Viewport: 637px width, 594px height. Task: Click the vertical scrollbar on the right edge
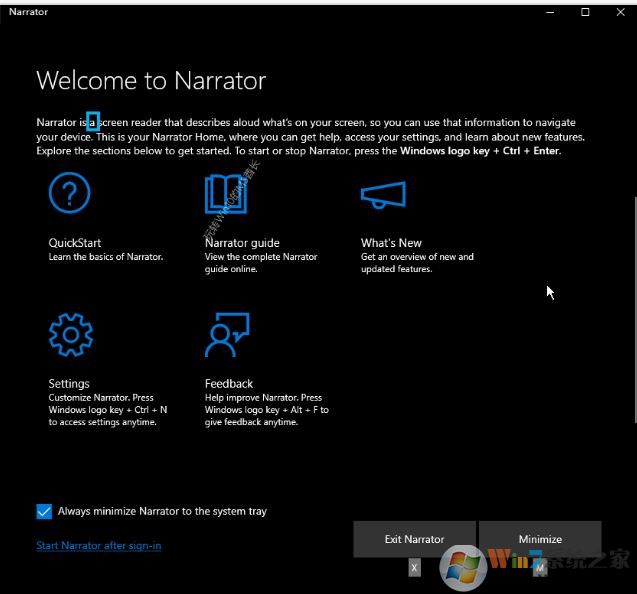pos(633,300)
